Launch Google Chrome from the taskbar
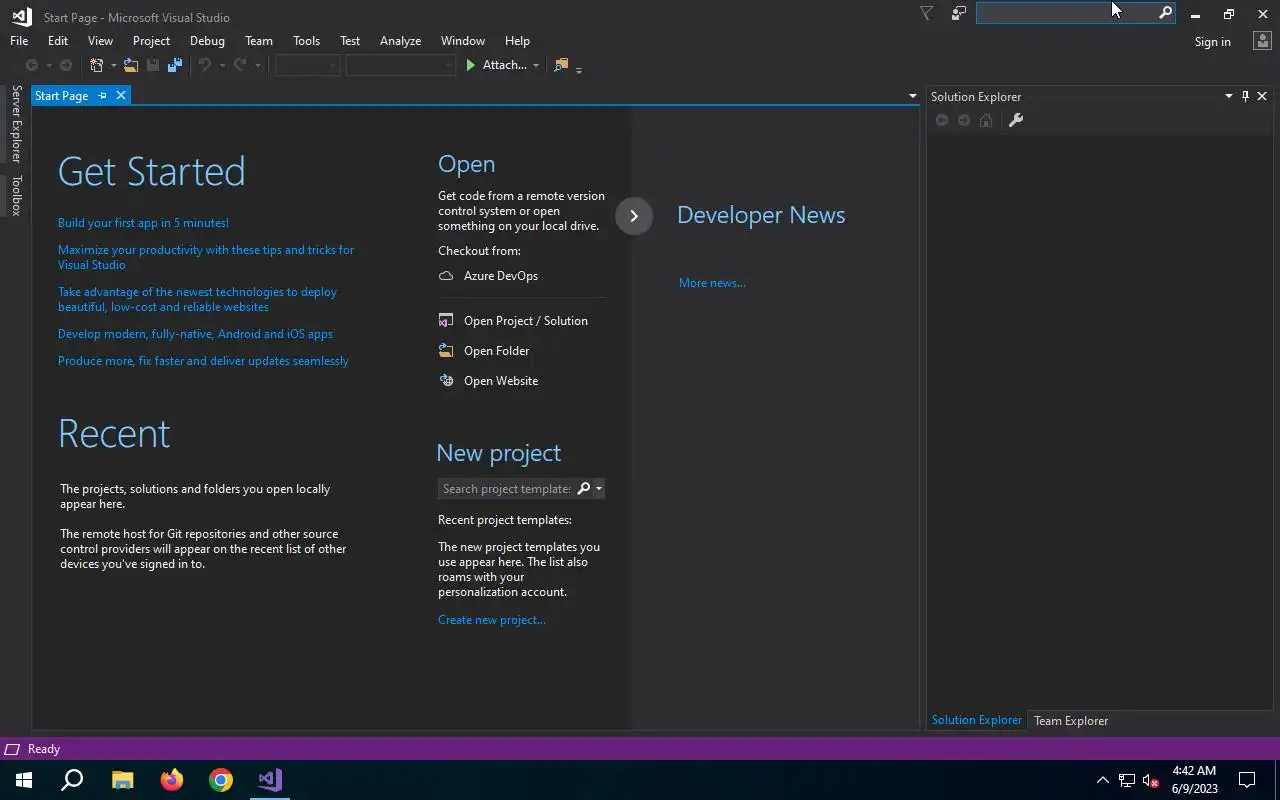Viewport: 1280px width, 800px height. tap(221, 780)
